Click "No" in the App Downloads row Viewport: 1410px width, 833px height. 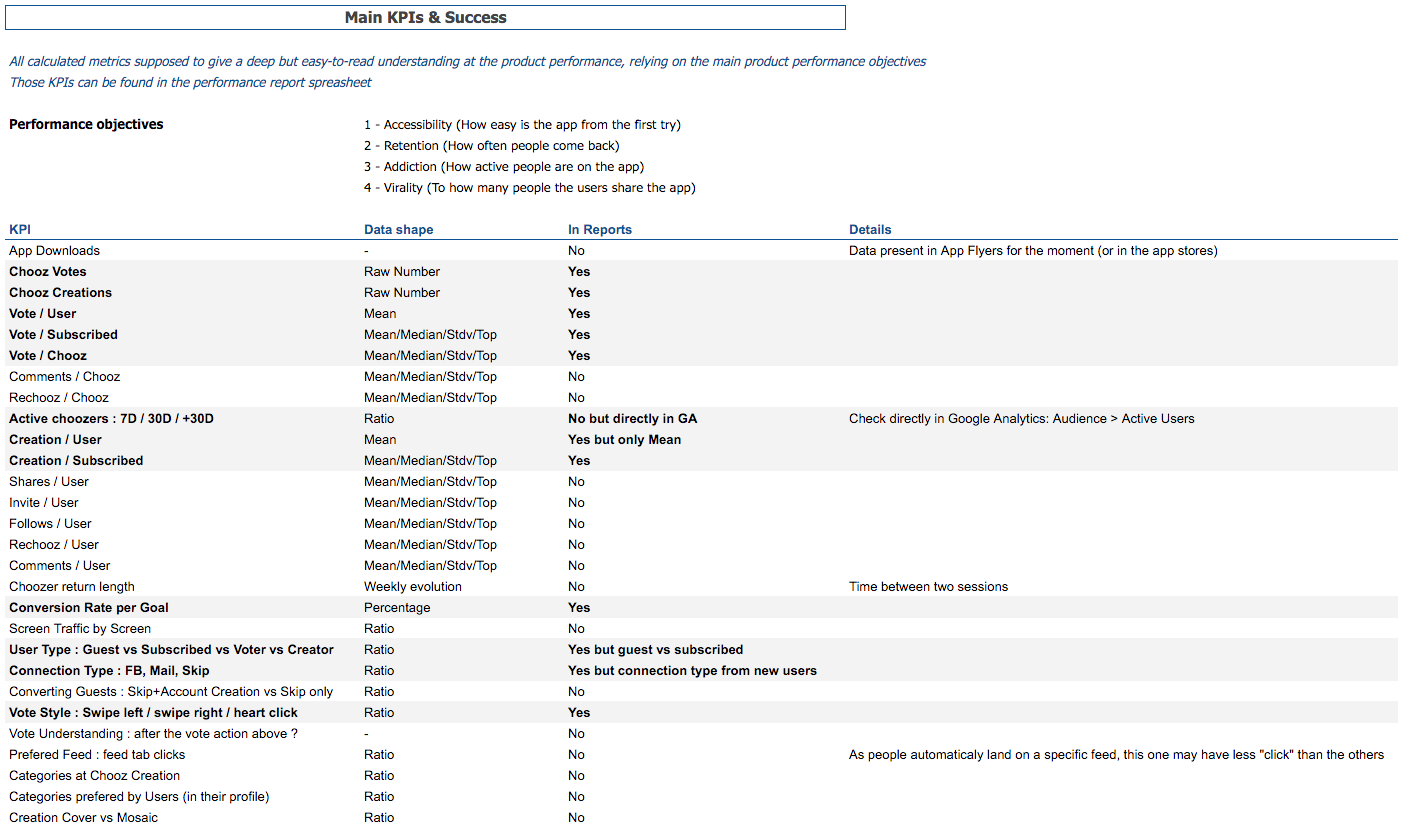pos(576,251)
